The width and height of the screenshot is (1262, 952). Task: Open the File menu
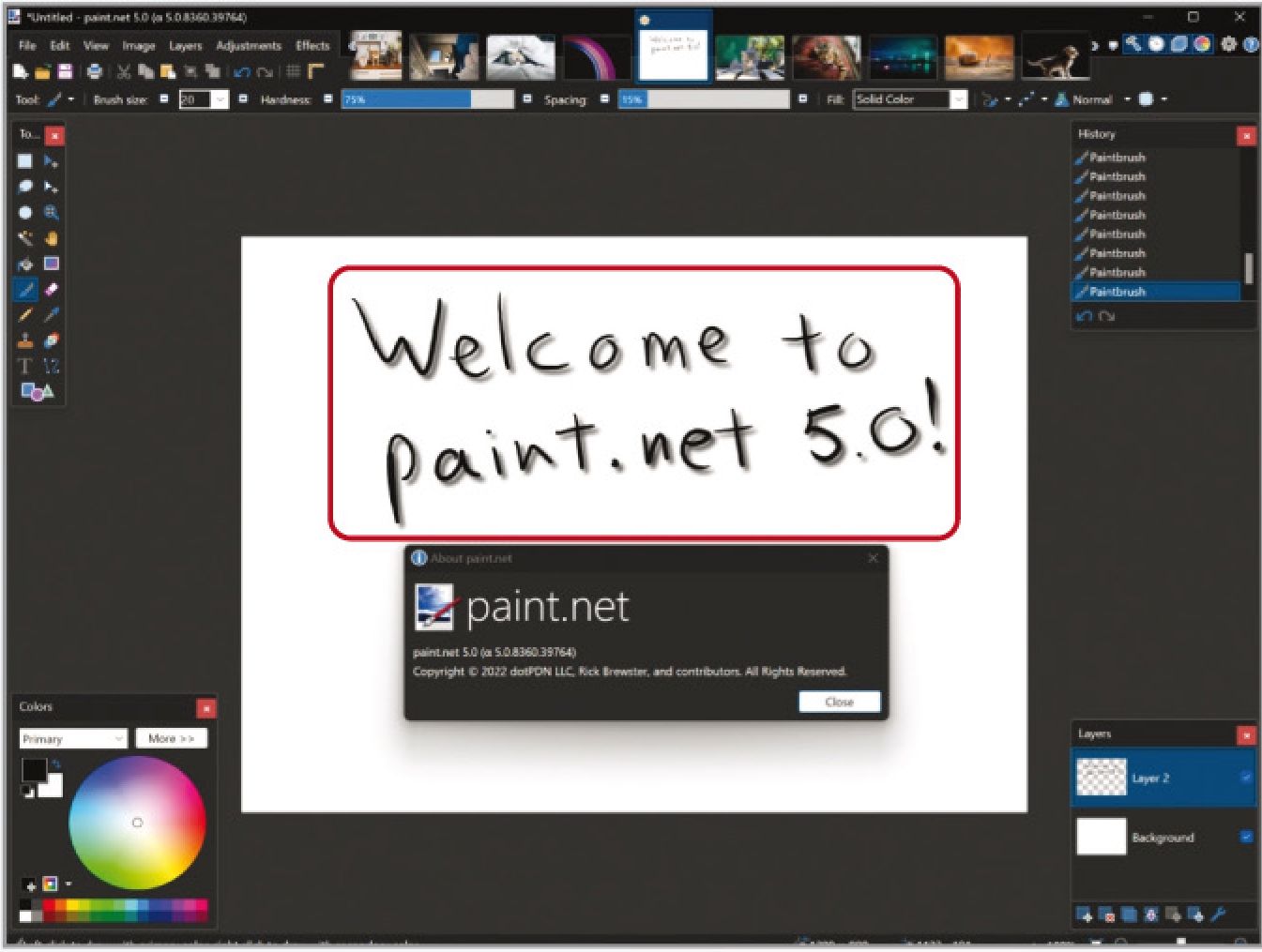[27, 45]
